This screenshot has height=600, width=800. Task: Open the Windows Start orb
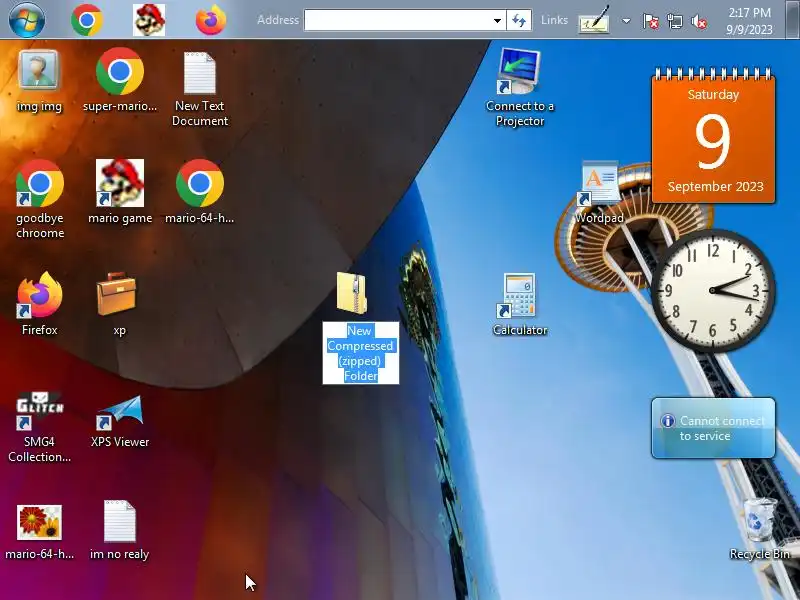(27, 19)
